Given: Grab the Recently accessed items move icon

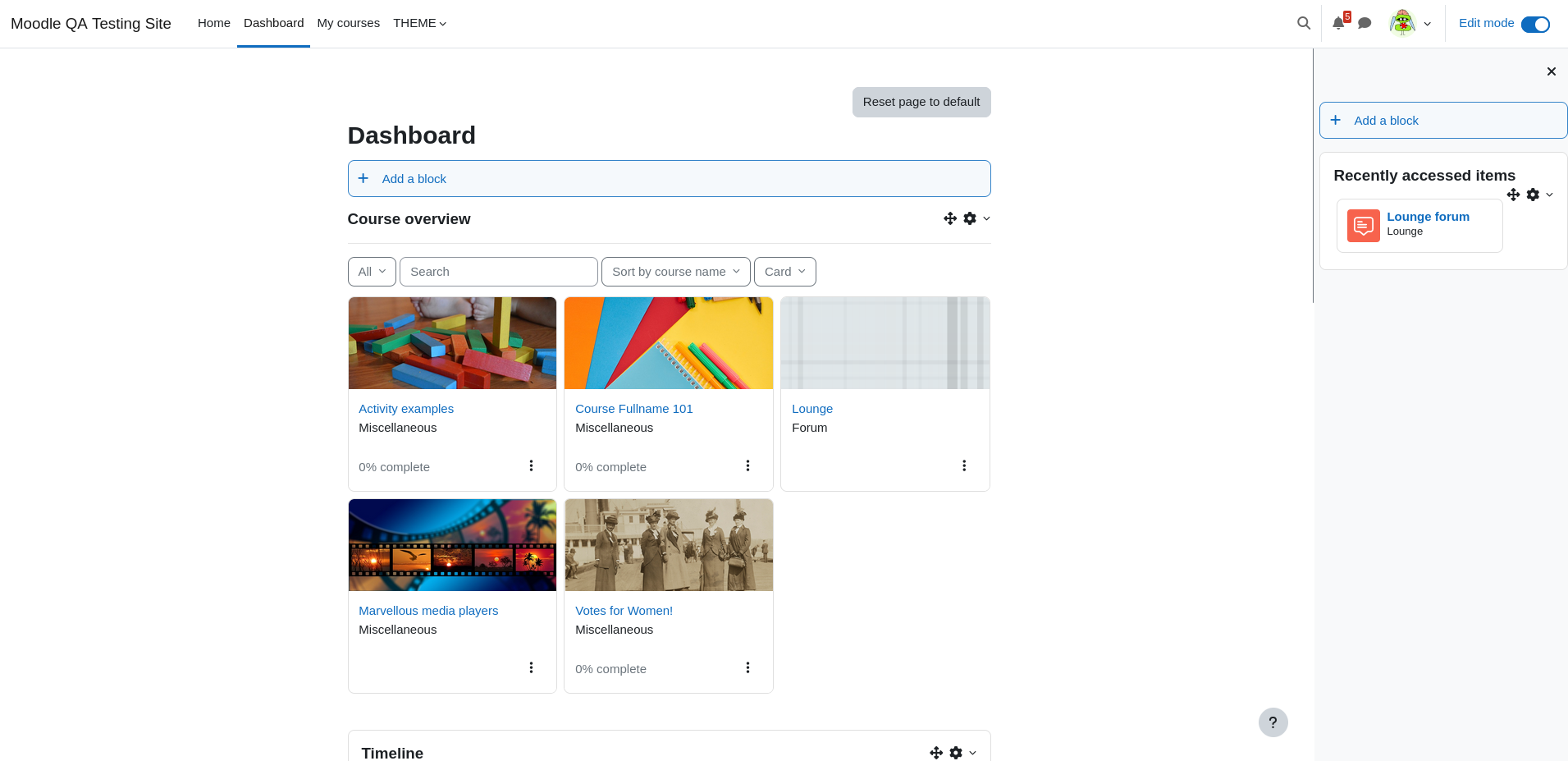Looking at the screenshot, I should (x=1513, y=195).
